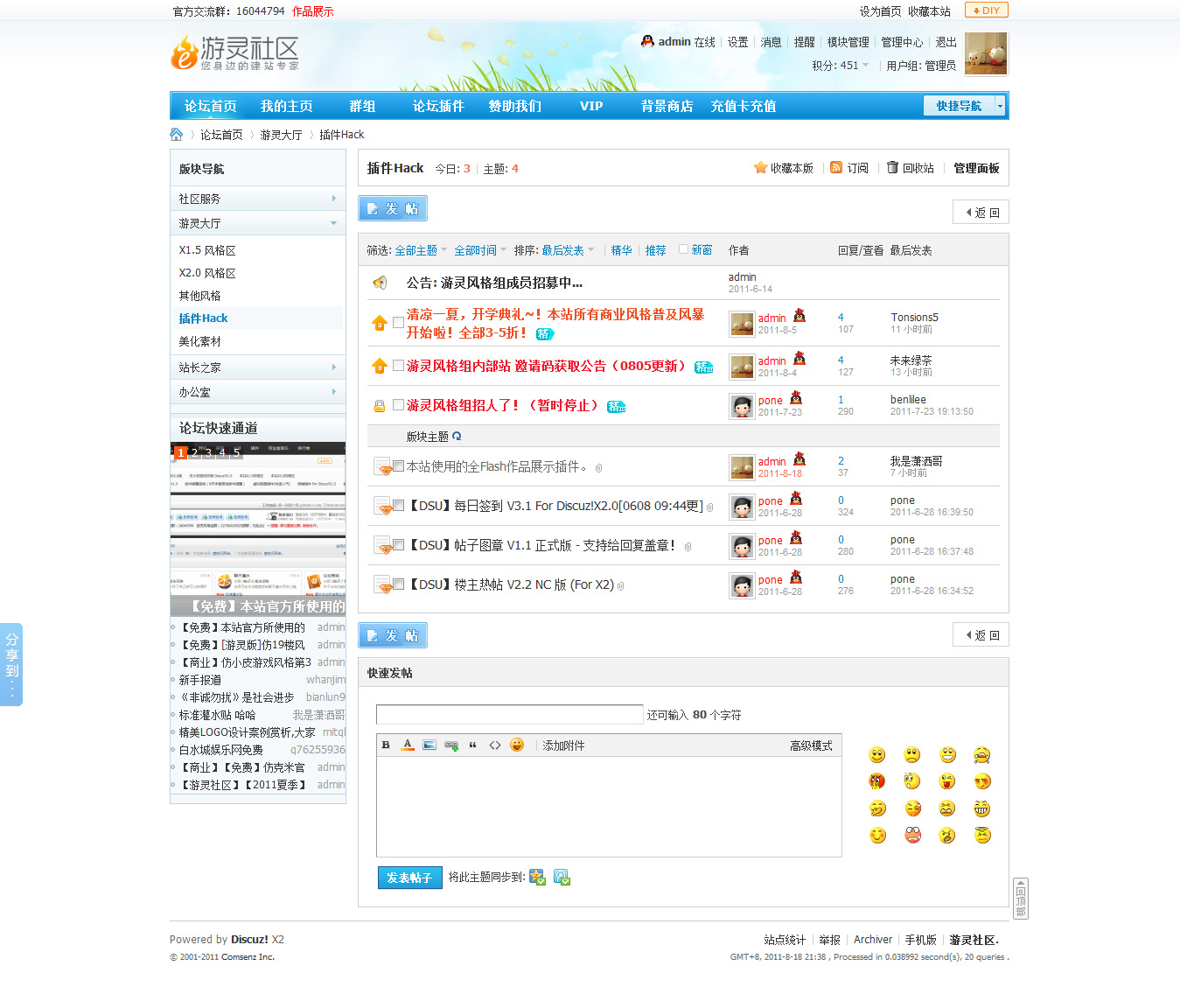Click the quote icon in editor toolbar
The width and height of the screenshot is (1180, 1008).
click(x=472, y=745)
